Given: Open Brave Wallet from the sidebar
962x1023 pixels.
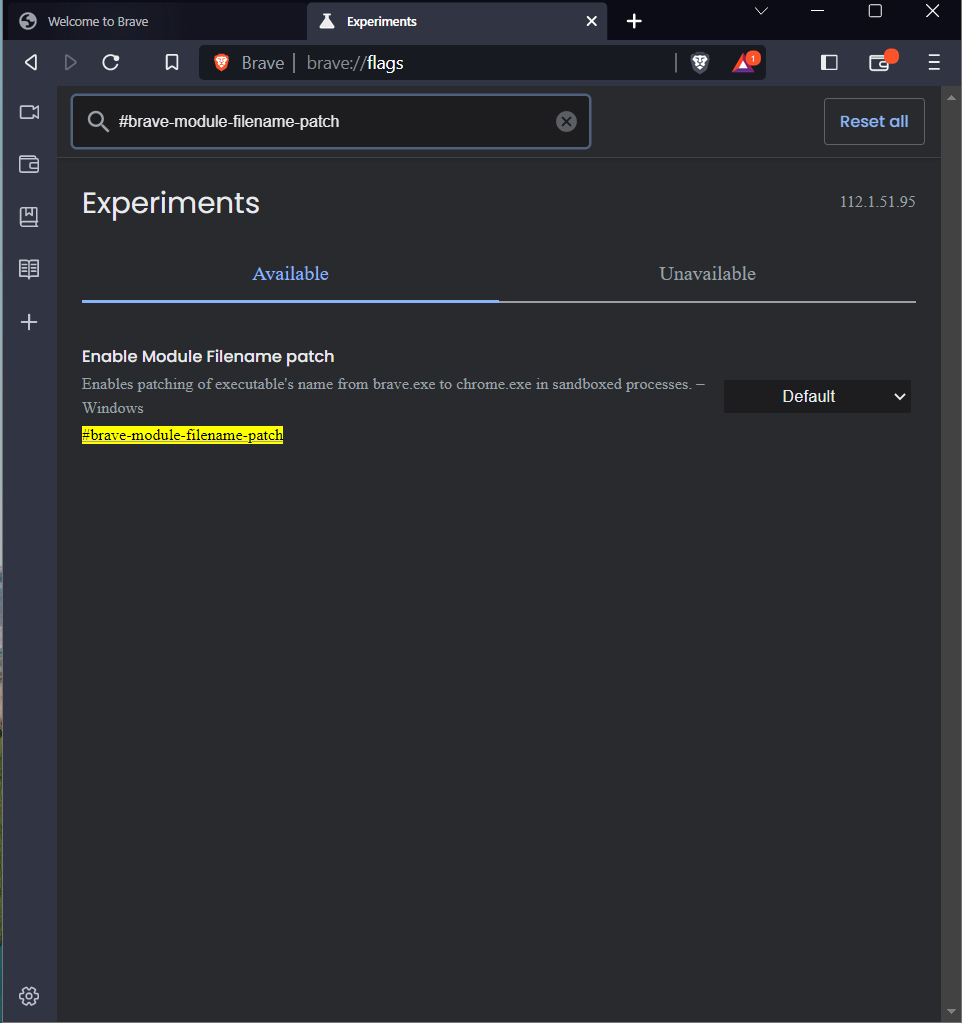Looking at the screenshot, I should click(29, 164).
